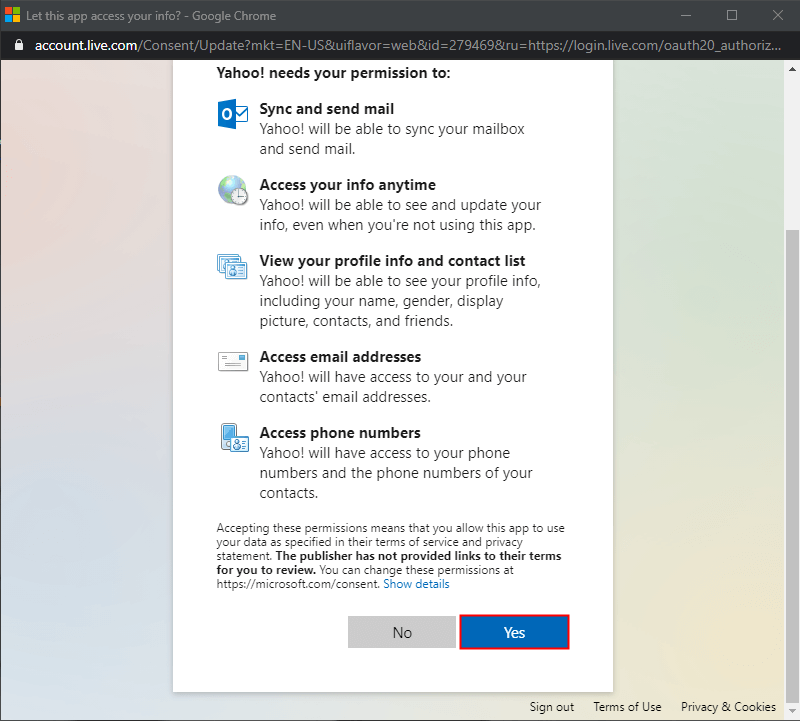Click the 'Access email addresses' heading

340,357
